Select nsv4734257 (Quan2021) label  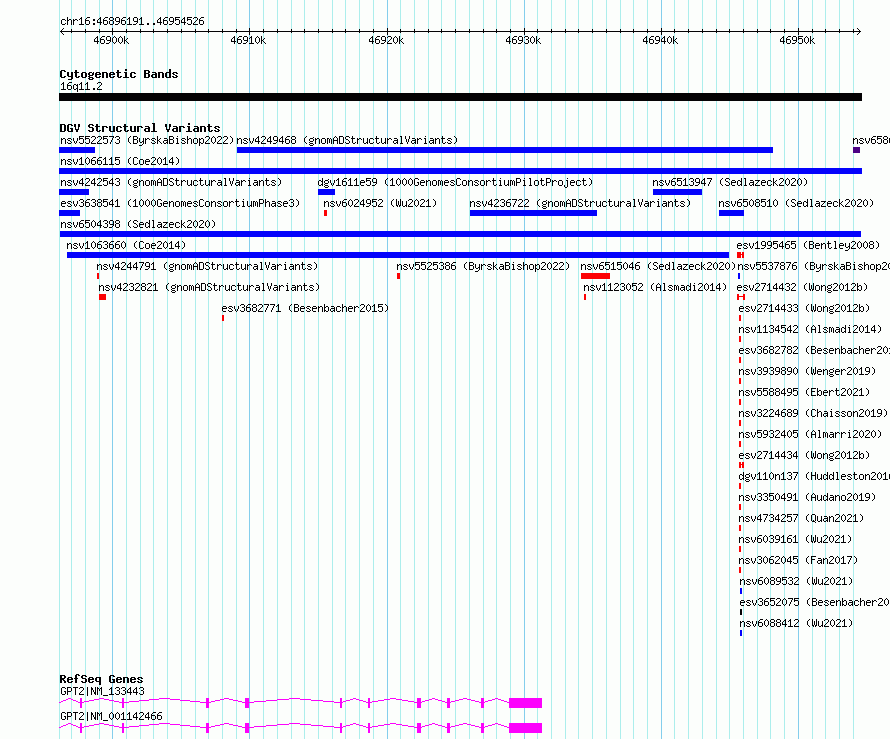pyautogui.click(x=801, y=518)
